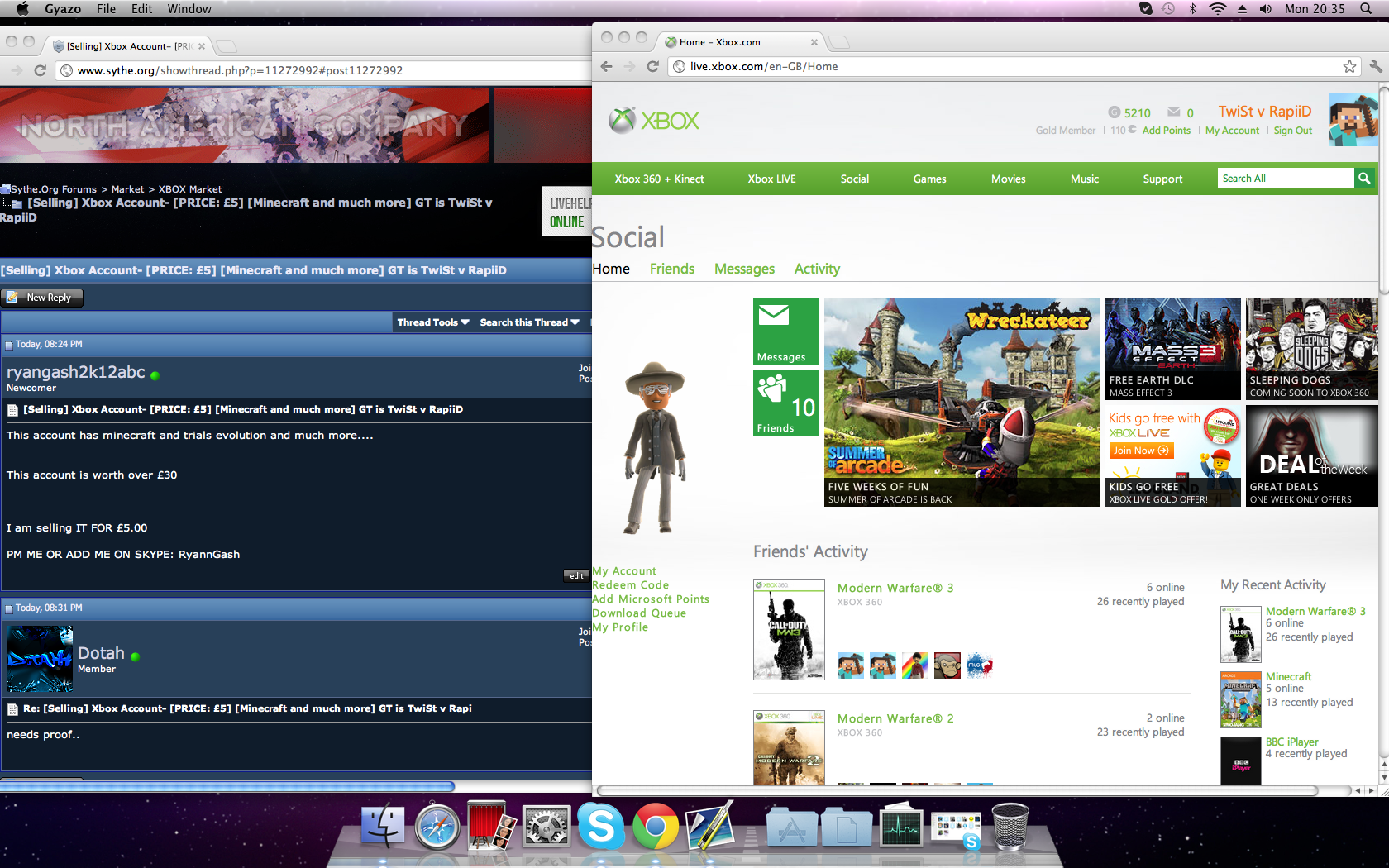The height and width of the screenshot is (868, 1389).
Task: Open the Edit menu
Action: point(142,8)
